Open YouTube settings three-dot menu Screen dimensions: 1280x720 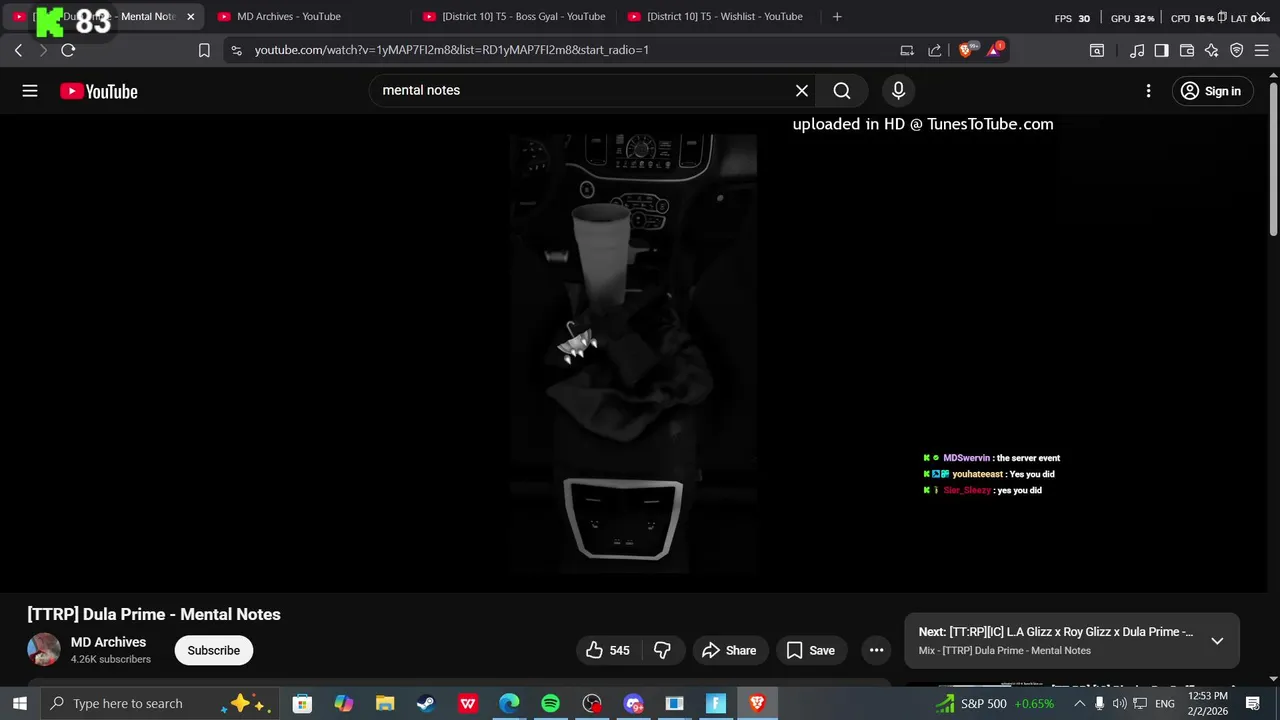click(1148, 91)
